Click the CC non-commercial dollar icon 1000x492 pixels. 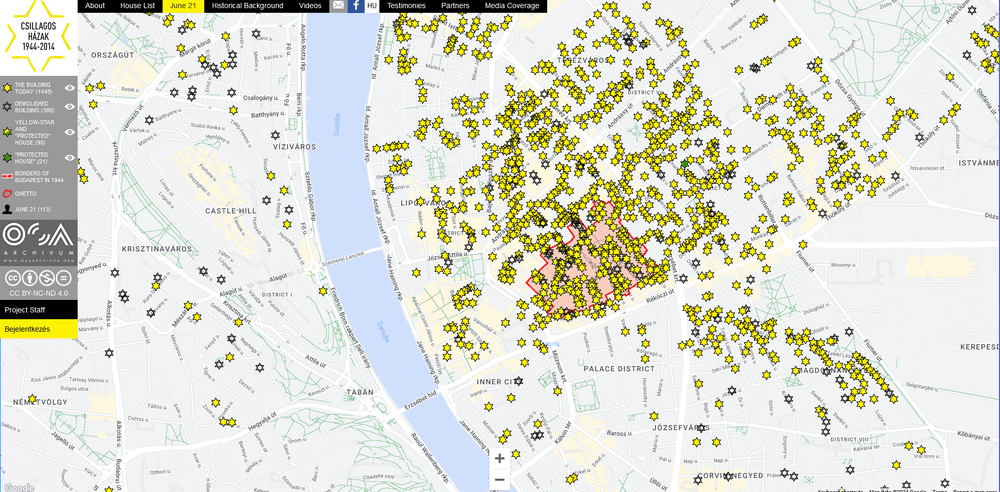(x=47, y=278)
